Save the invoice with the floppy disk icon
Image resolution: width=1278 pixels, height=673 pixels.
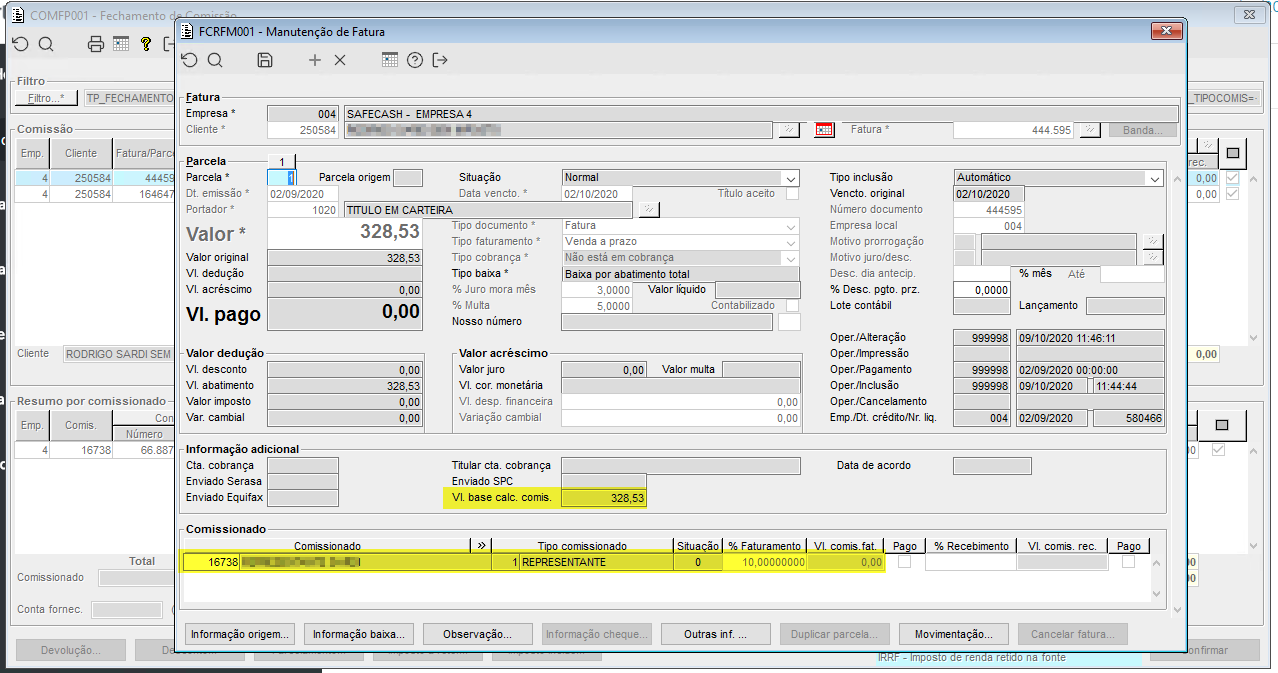click(265, 60)
